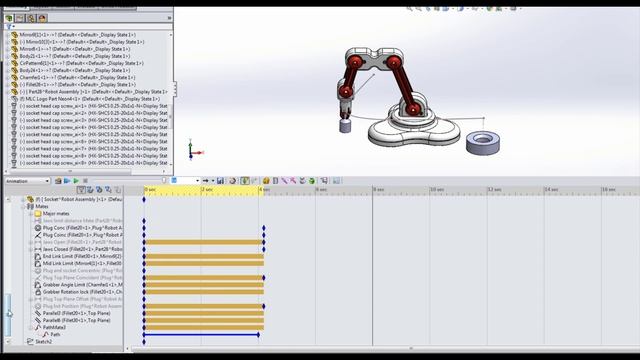This screenshot has height=360, width=640.
Task: Click the Filter Driving icon
Action: 99,190
